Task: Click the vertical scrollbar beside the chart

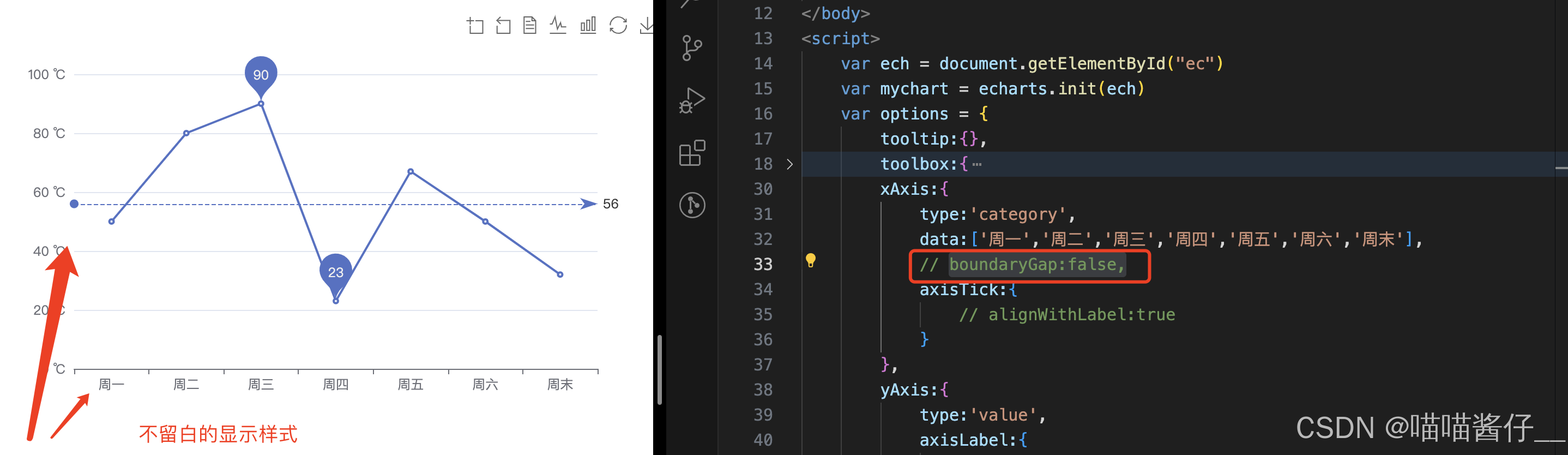Action: coord(659,369)
